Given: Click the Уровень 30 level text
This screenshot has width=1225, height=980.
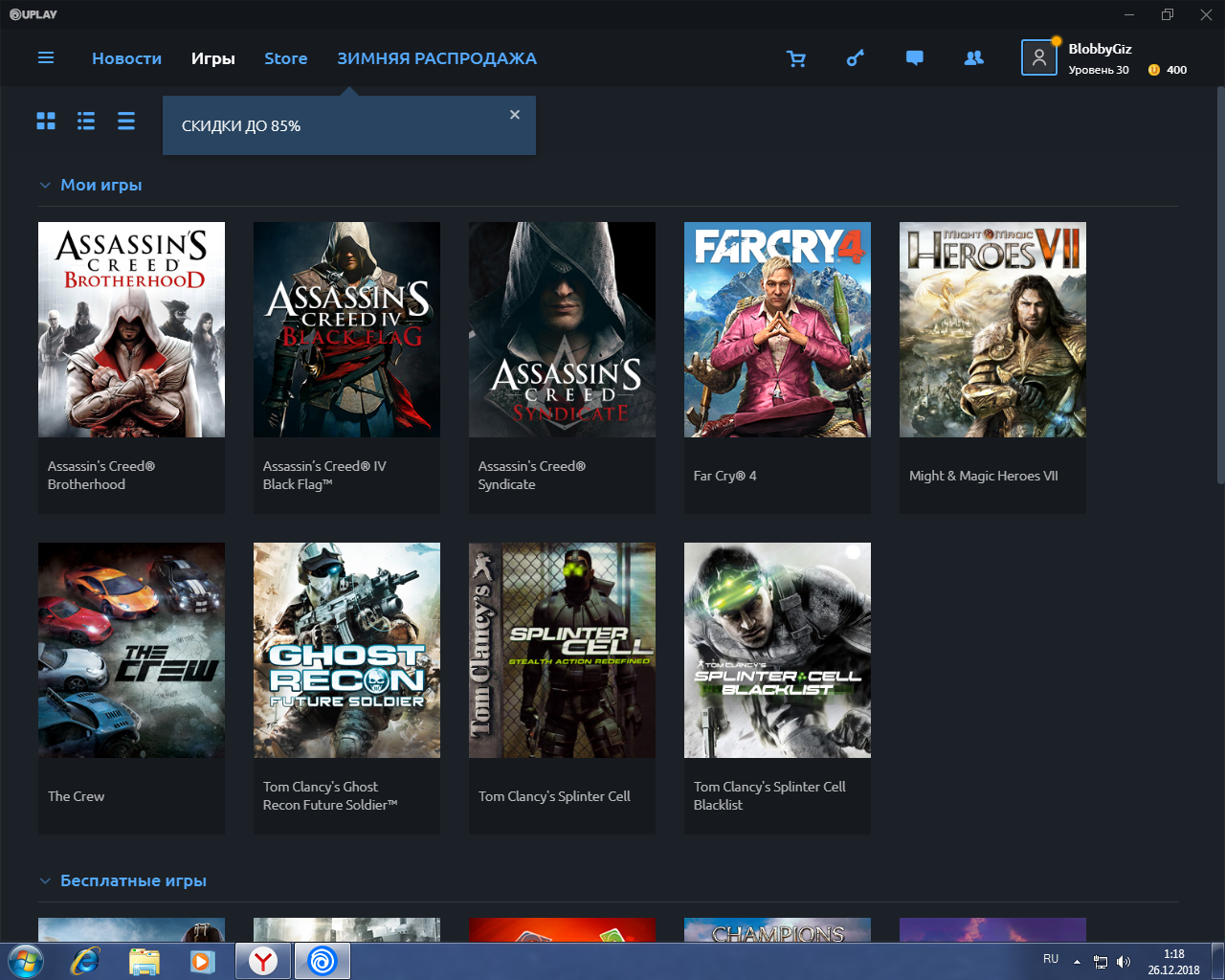Looking at the screenshot, I should point(1099,70).
